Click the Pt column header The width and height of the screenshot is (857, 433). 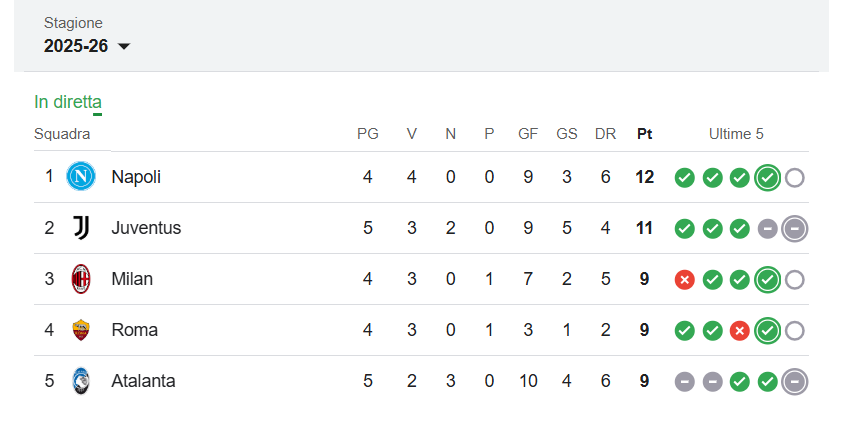tap(644, 134)
